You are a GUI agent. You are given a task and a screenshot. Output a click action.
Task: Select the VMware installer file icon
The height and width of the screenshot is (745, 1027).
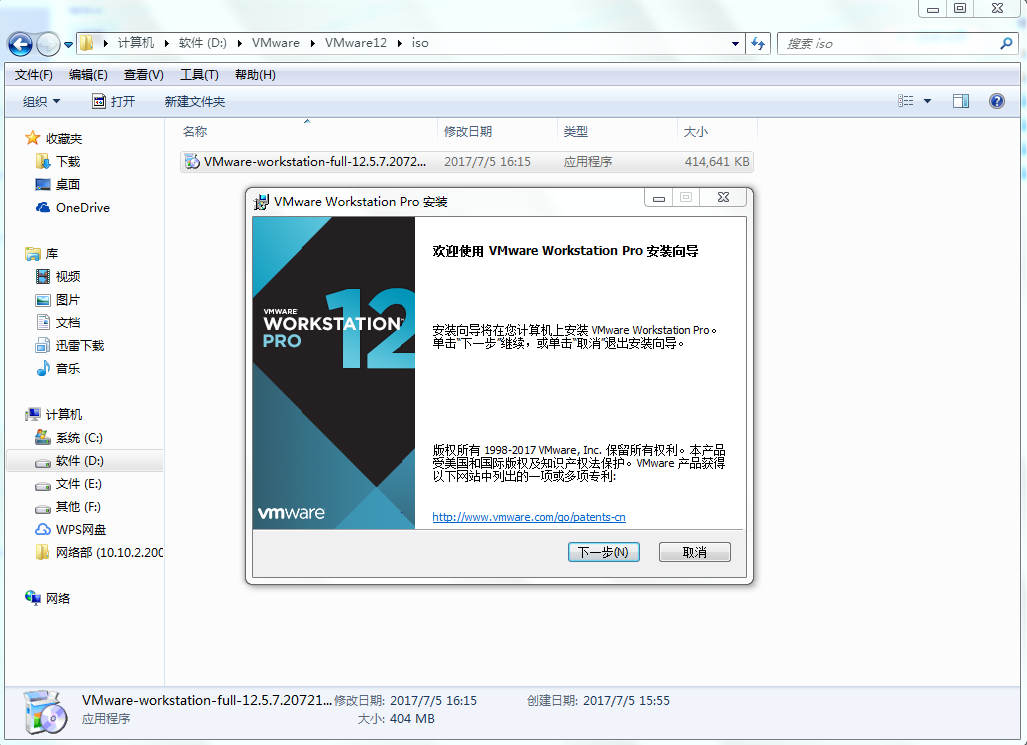tap(191, 161)
